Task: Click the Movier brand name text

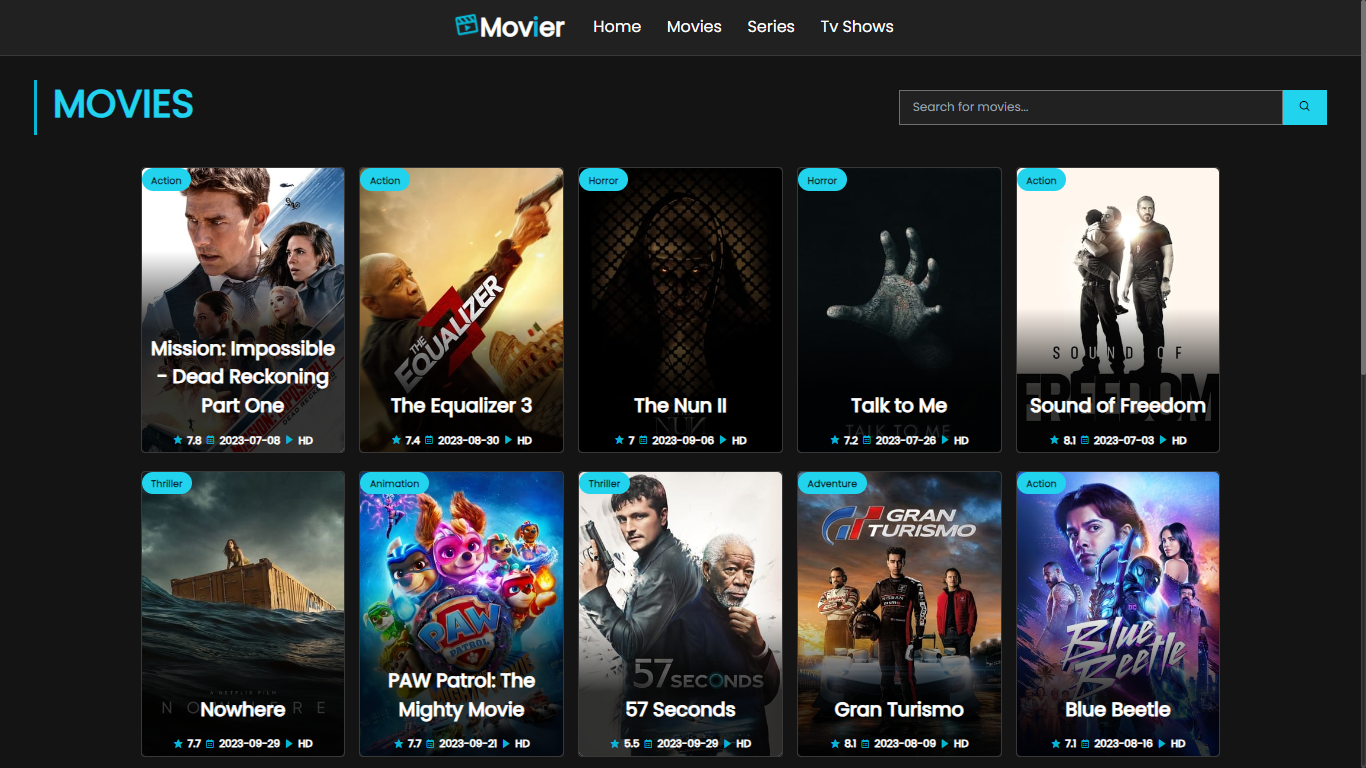Action: pos(522,27)
